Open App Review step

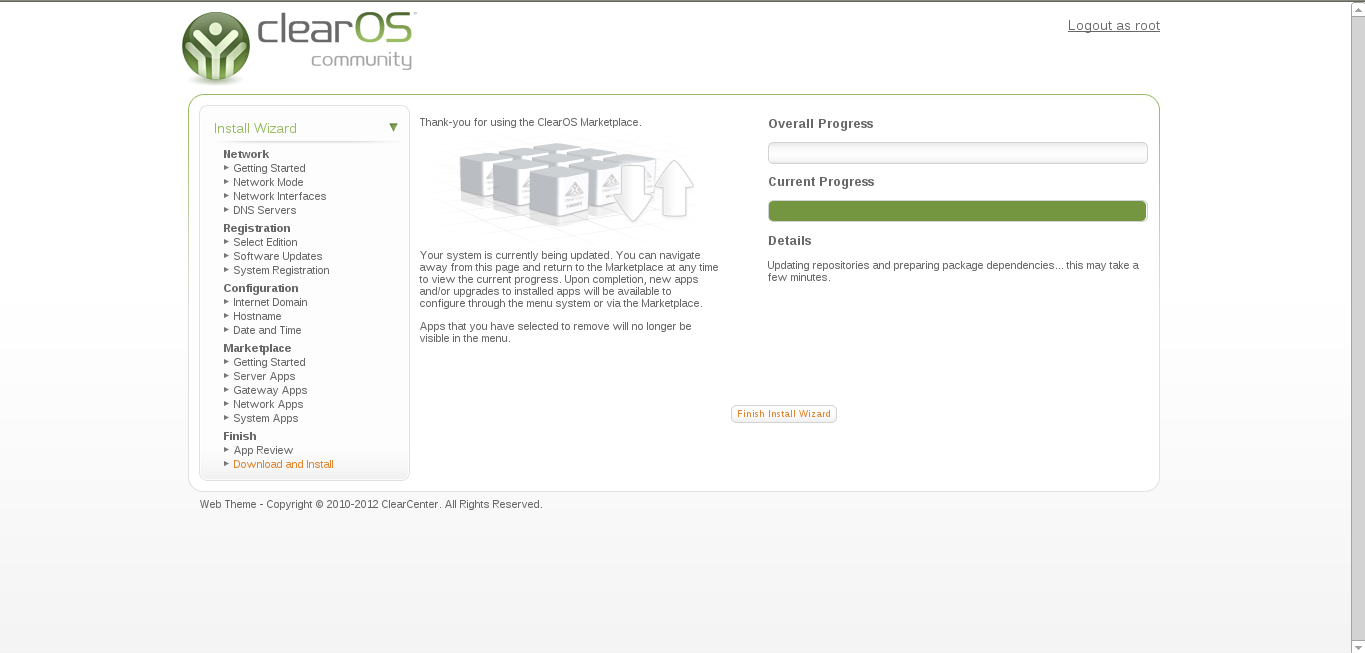(x=263, y=450)
